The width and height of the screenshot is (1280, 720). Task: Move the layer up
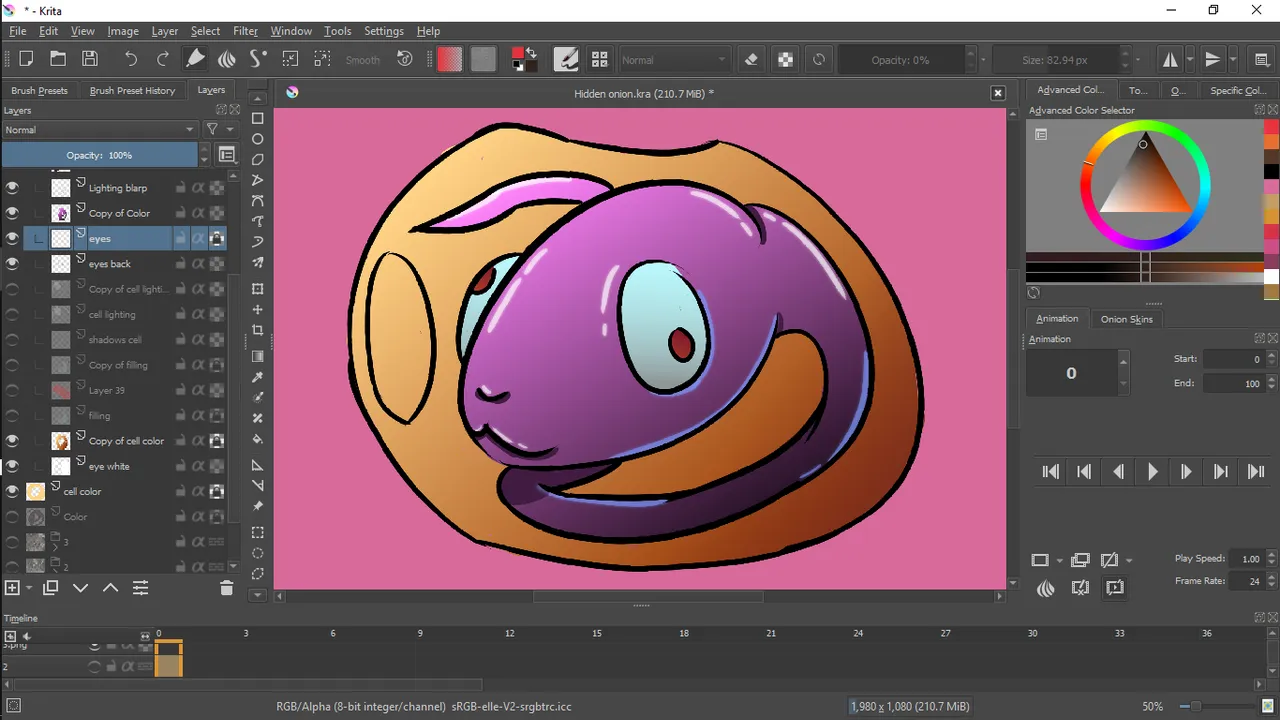(x=110, y=588)
